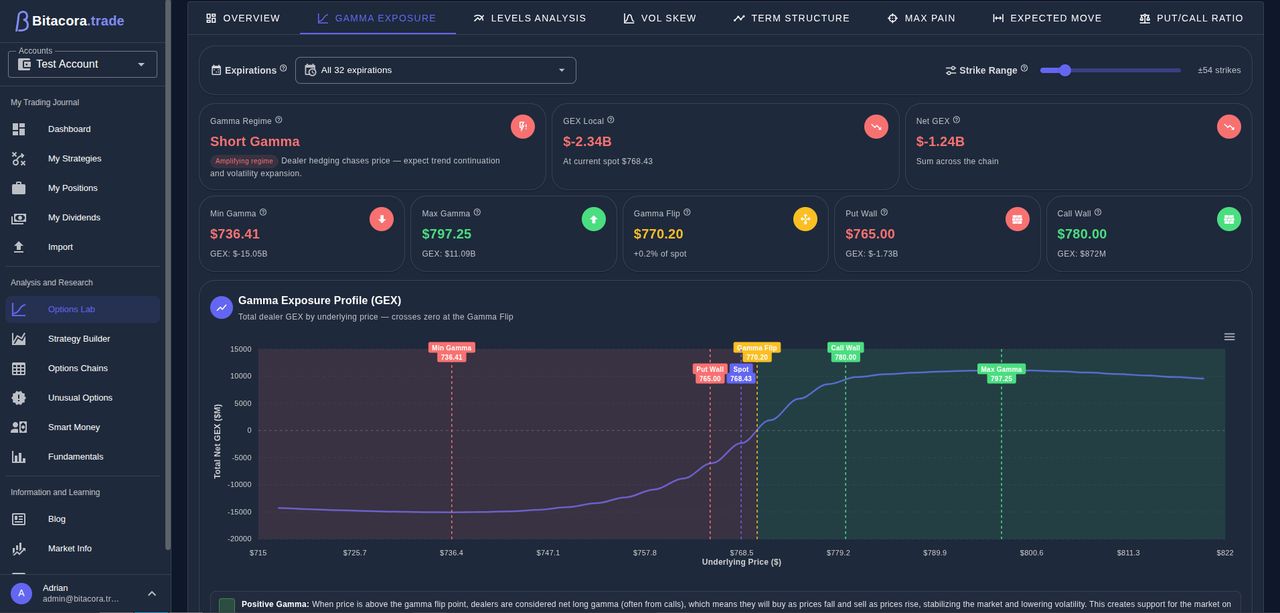Click the Net GEX trending-down badge
The height and width of the screenshot is (613, 1280).
1229,127
